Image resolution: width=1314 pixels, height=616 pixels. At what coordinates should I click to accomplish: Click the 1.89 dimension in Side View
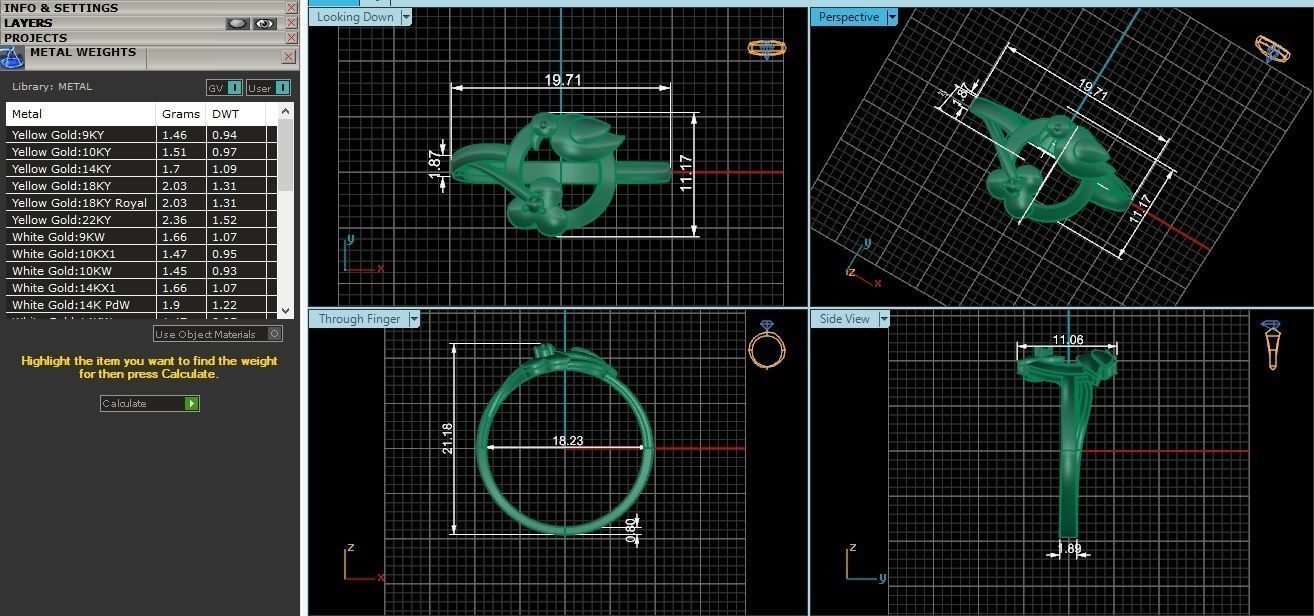click(1069, 549)
